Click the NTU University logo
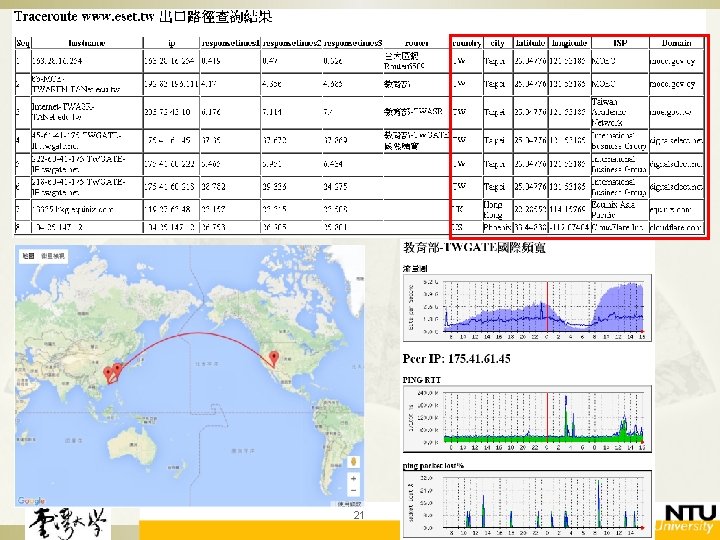The height and width of the screenshot is (540, 720). coord(686,518)
